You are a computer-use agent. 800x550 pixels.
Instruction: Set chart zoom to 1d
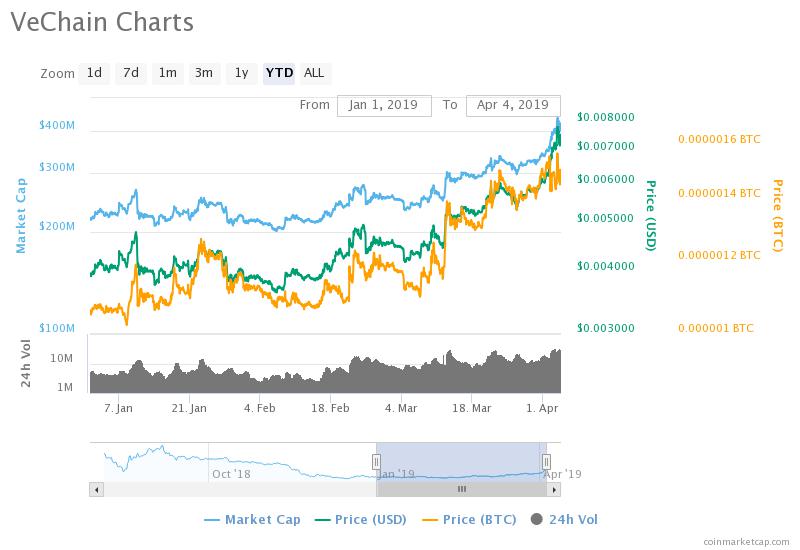point(94,73)
